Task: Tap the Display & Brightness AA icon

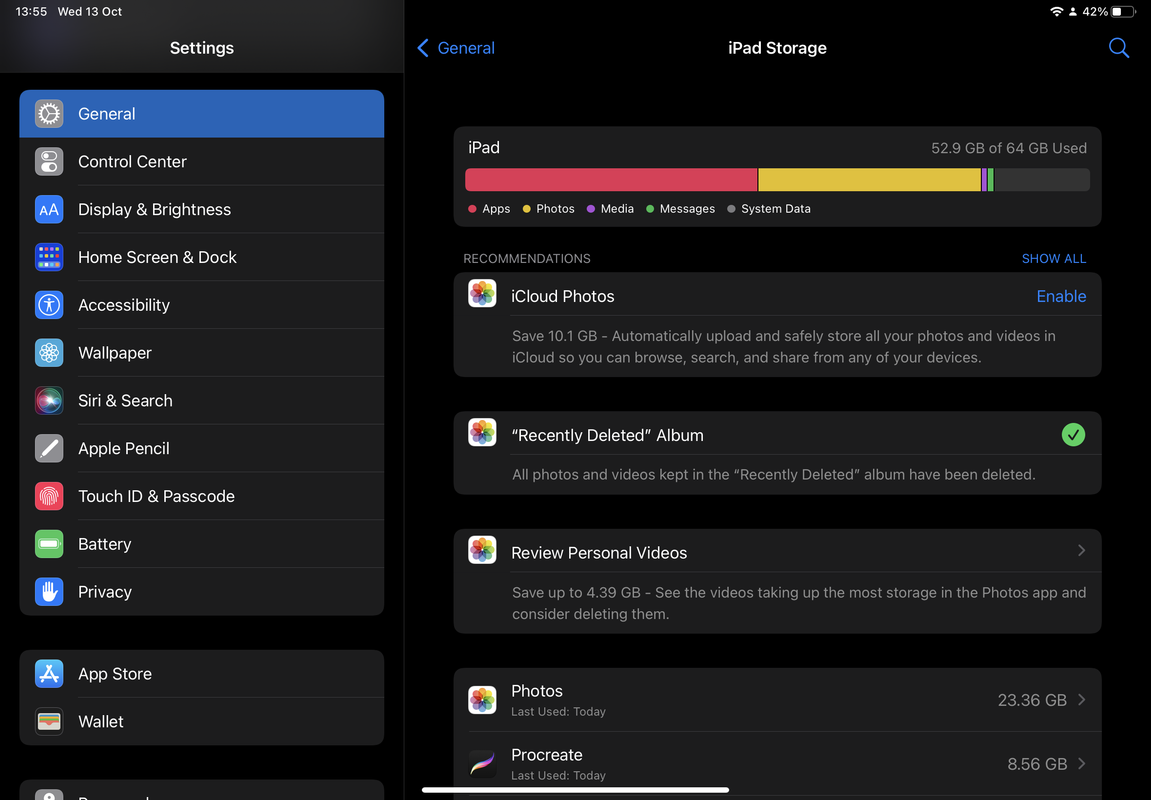Action: pos(49,209)
